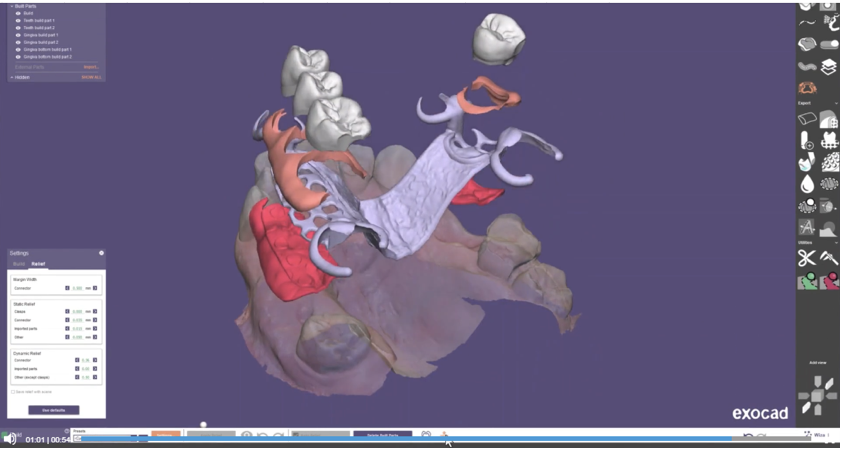Image resolution: width=842 pixels, height=452 pixels.
Task: Click the video progress bar
Action: coord(400,439)
